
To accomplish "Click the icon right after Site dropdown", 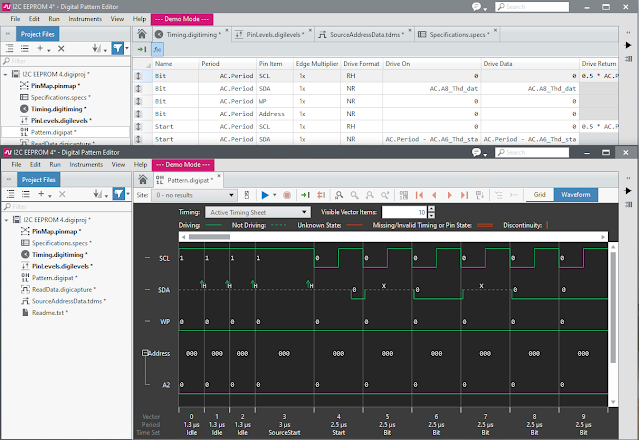I will pos(247,195).
